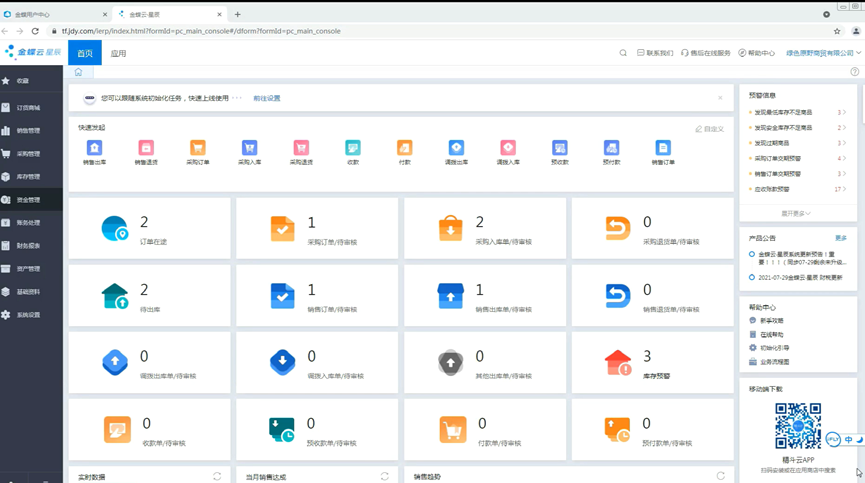Screen dimensions: 865x483
Task: Open a new browser tab
Action: click(237, 14)
